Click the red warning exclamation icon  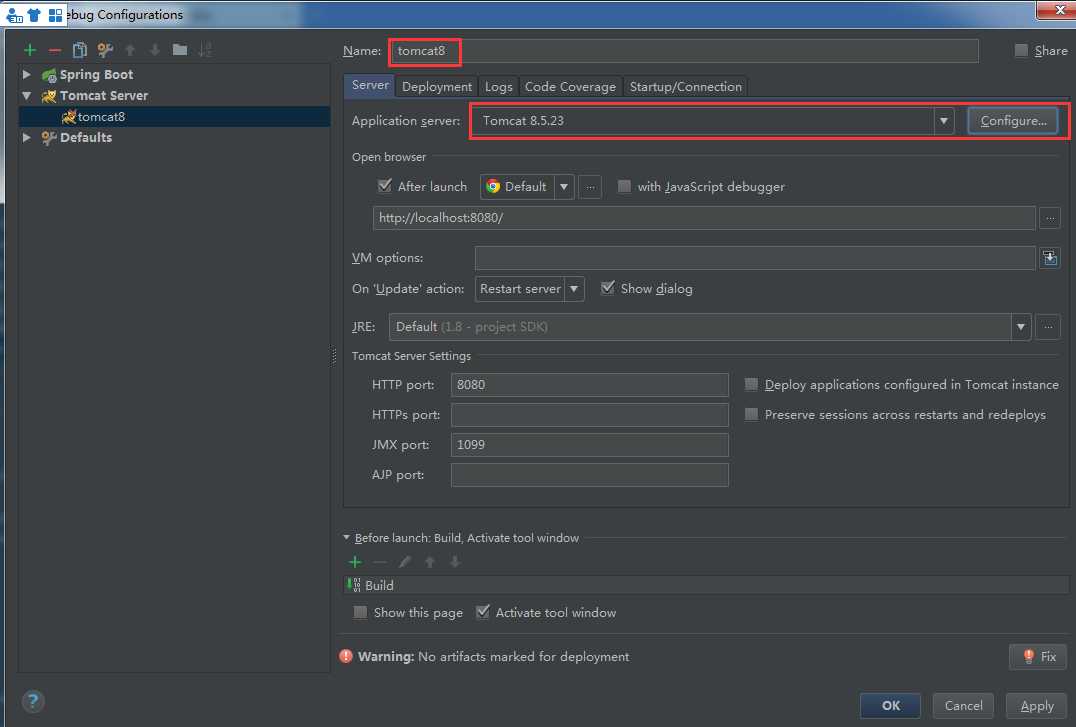346,656
